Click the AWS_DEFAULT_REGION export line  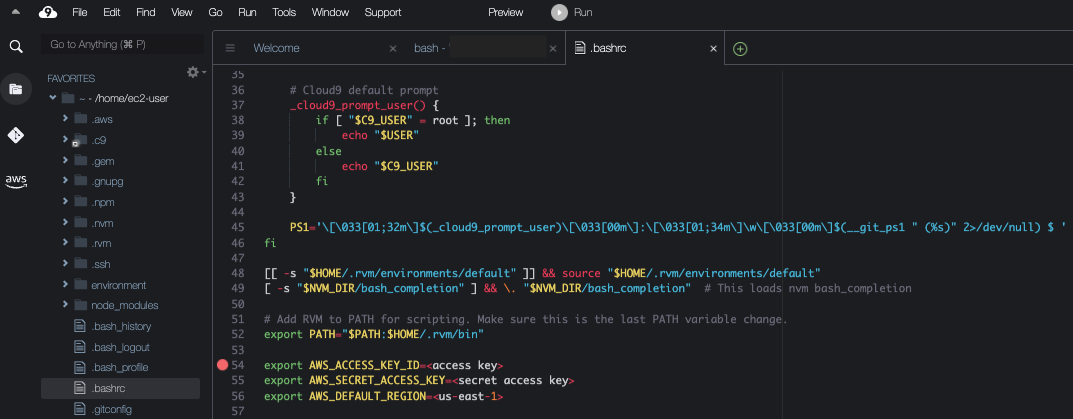click(x=384, y=396)
